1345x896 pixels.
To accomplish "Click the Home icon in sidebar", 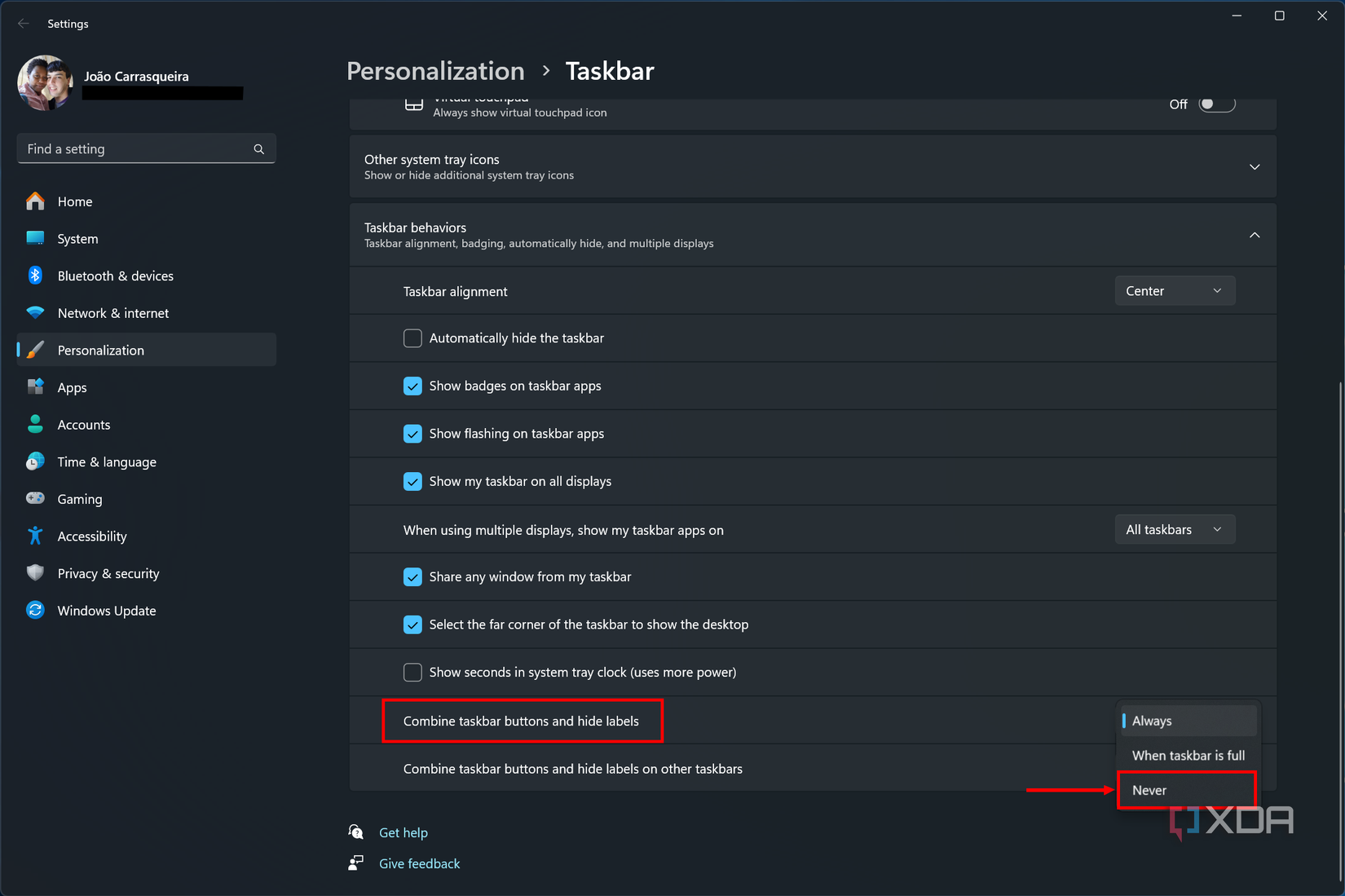I will pyautogui.click(x=35, y=201).
